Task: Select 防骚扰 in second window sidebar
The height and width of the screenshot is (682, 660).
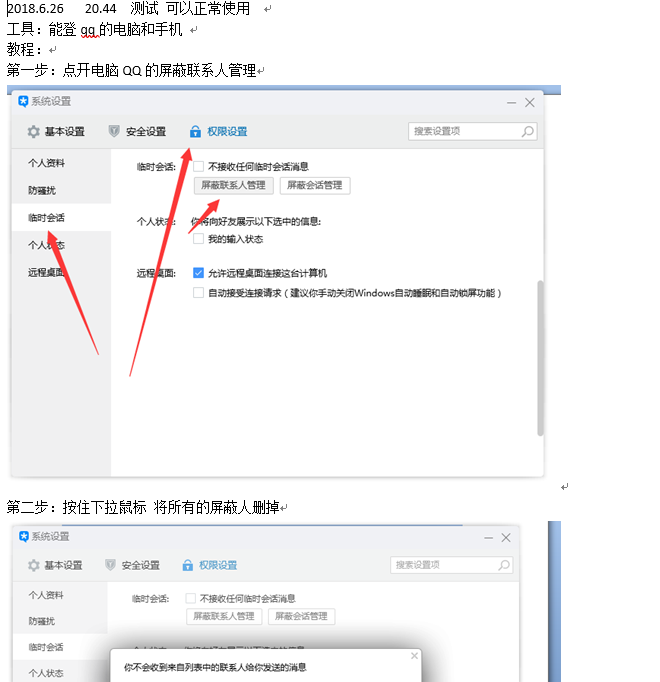Action: pyautogui.click(x=42, y=621)
